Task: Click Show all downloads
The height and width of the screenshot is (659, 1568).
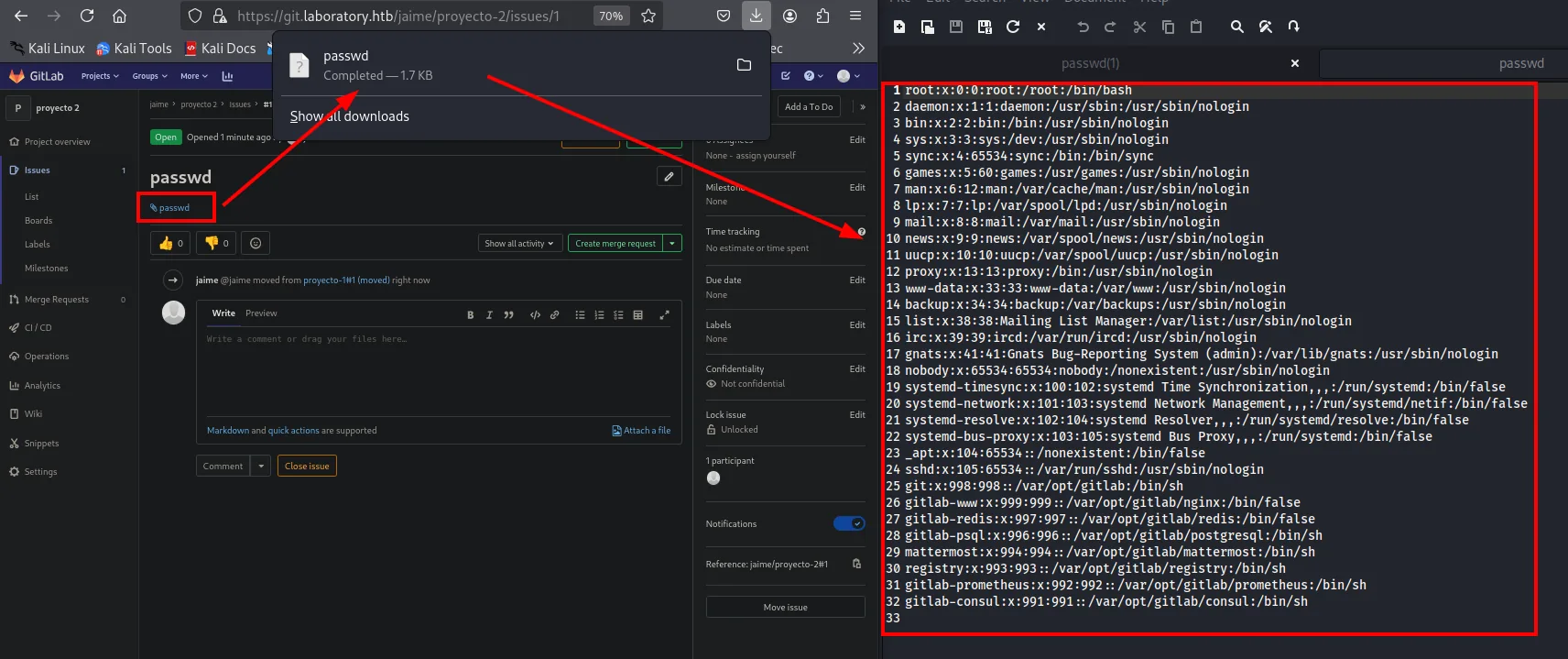Action: click(x=349, y=116)
